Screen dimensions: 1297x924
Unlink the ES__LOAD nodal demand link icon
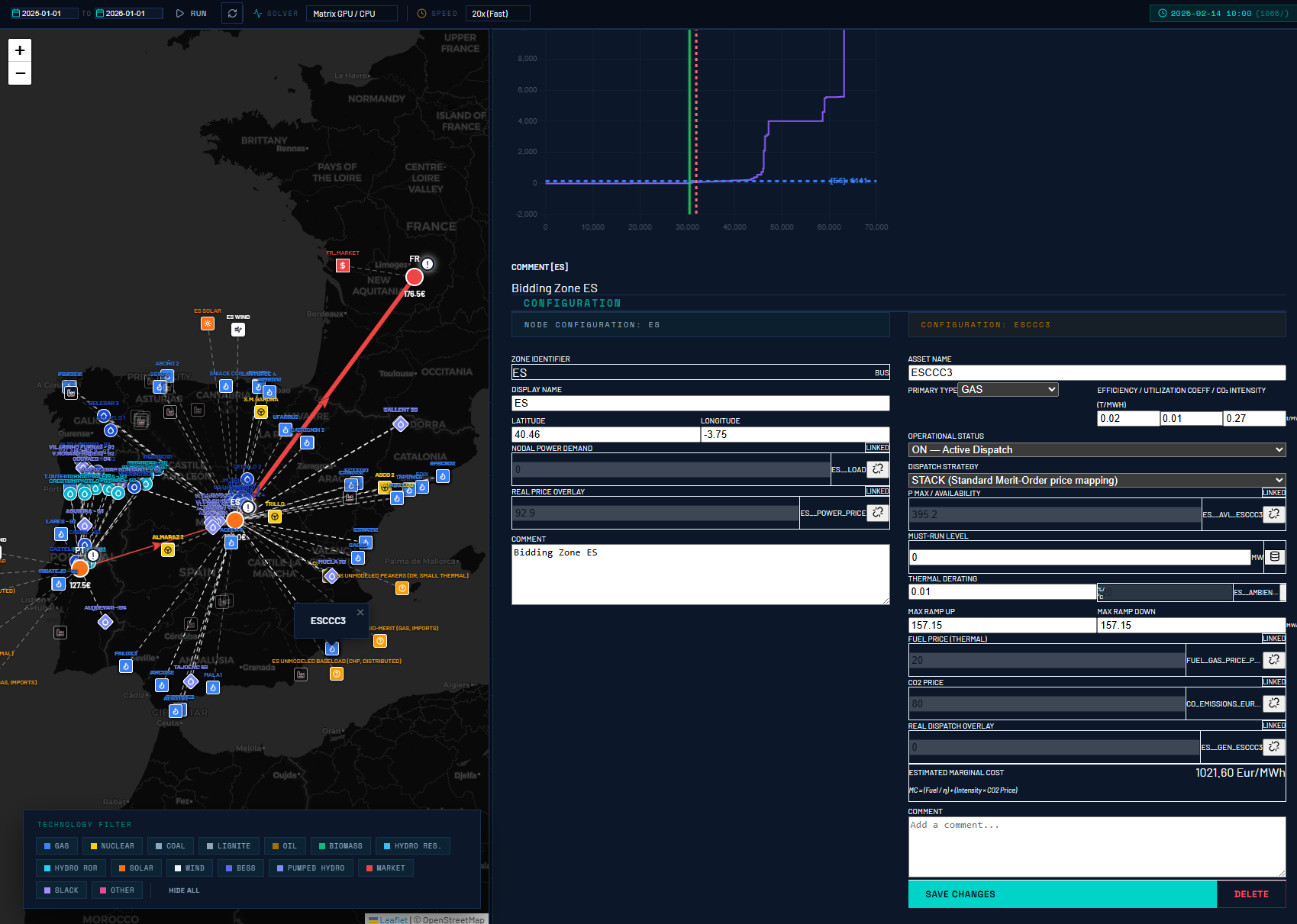[x=878, y=469]
